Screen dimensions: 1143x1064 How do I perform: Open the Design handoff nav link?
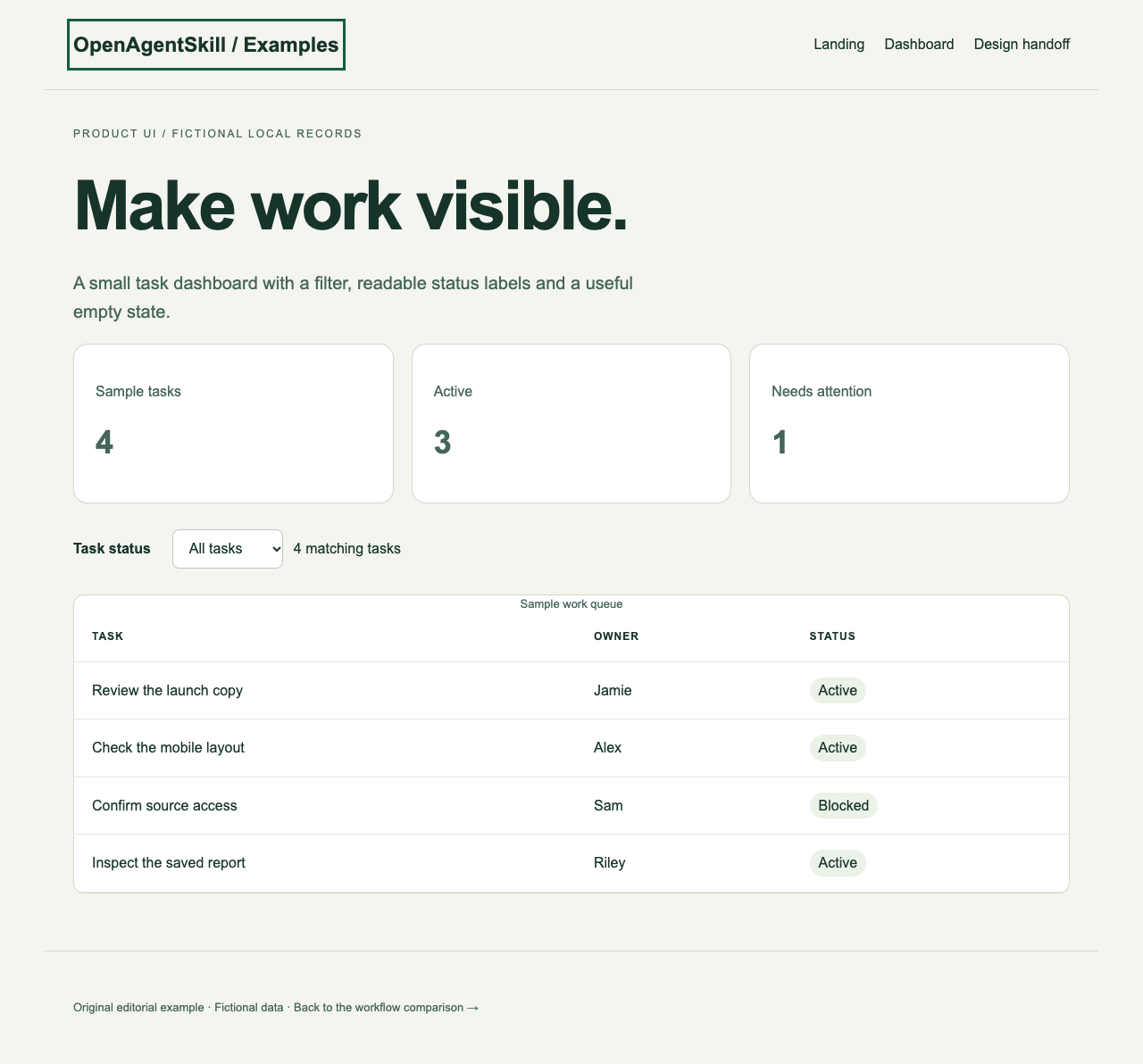pyautogui.click(x=1022, y=44)
